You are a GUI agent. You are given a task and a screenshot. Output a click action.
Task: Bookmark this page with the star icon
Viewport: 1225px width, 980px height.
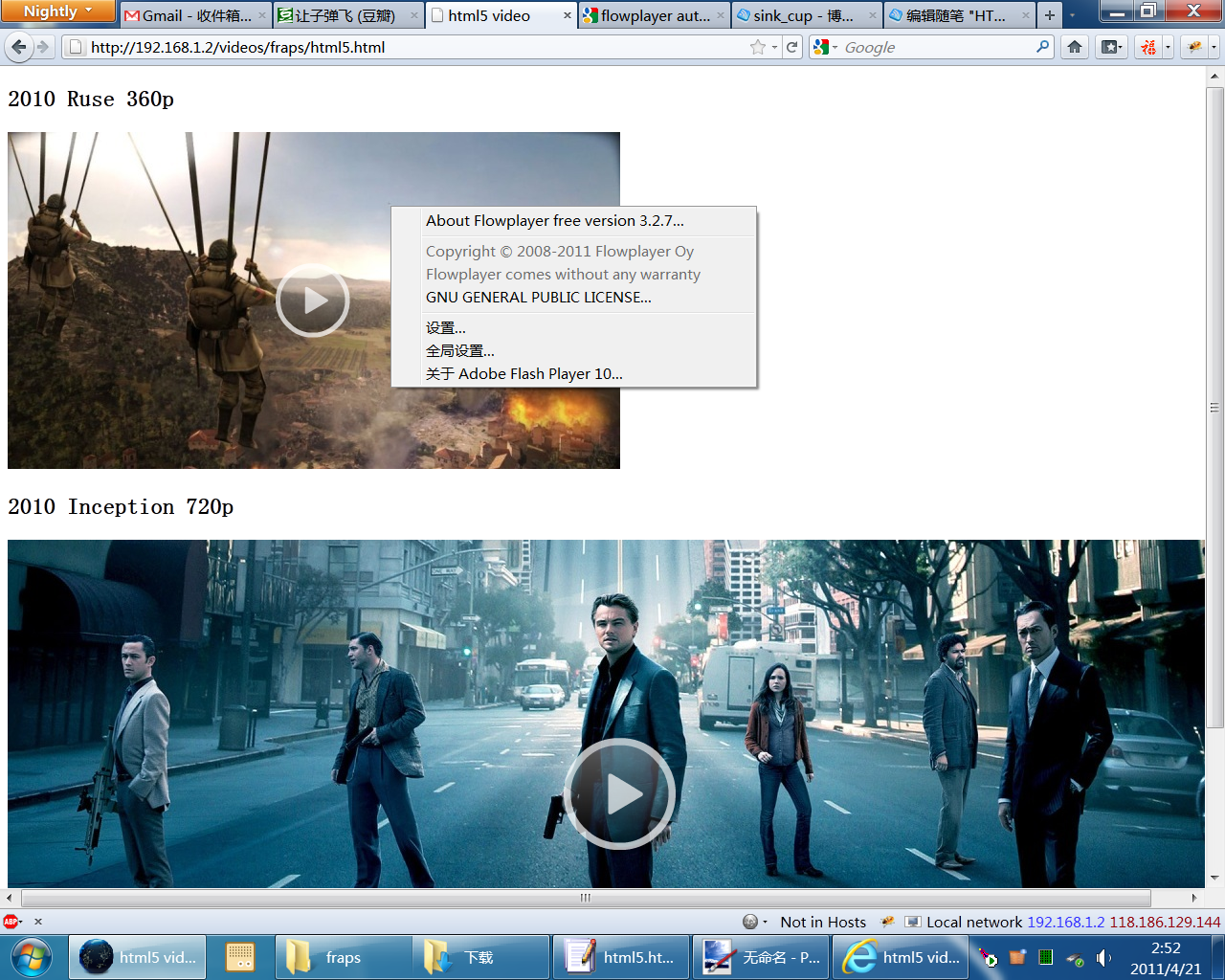(x=758, y=47)
